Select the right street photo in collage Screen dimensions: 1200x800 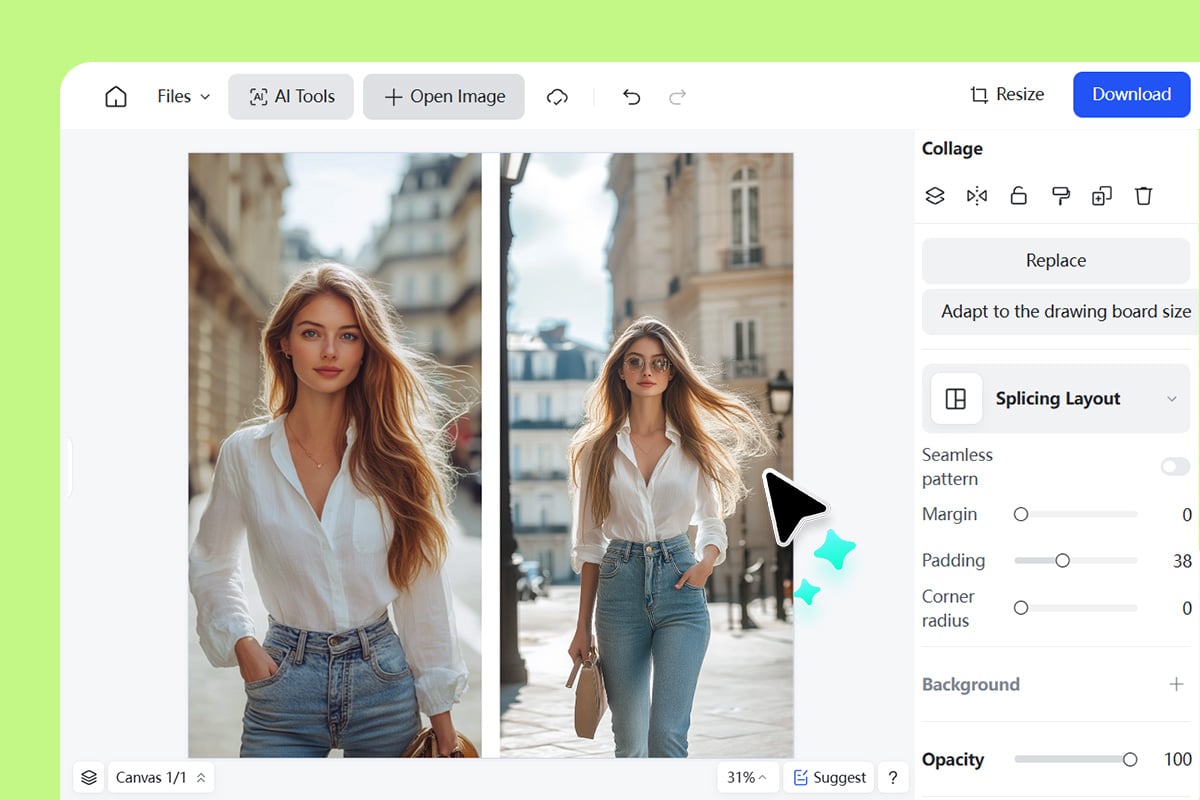click(x=647, y=455)
